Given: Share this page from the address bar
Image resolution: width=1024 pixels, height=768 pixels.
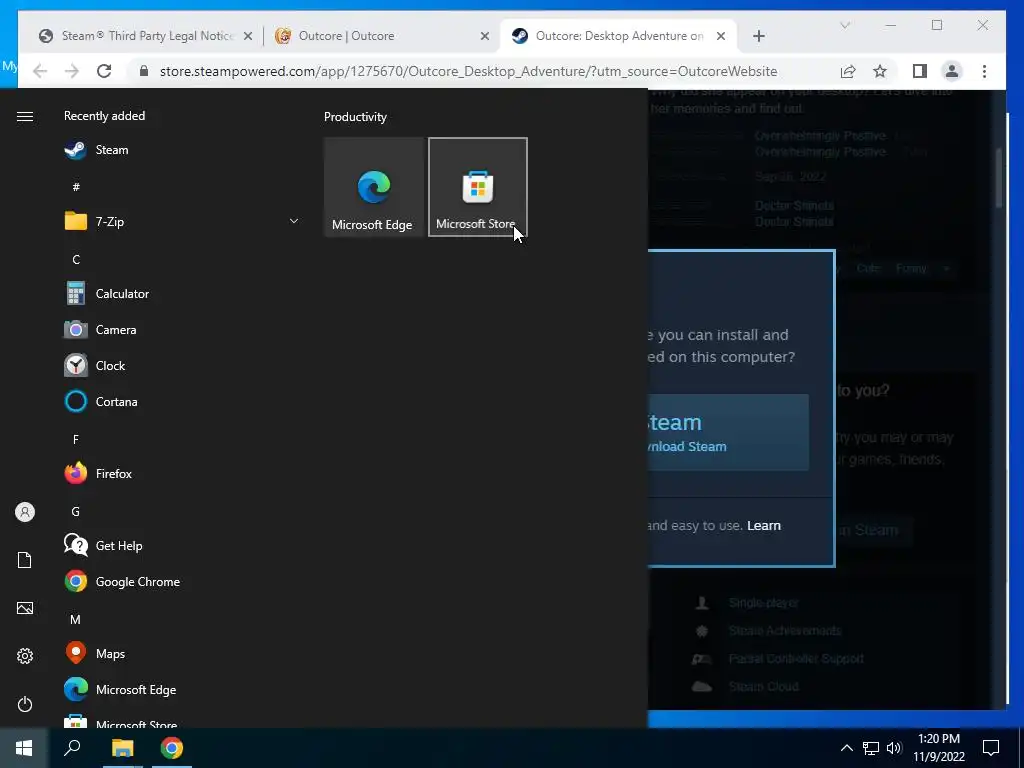Looking at the screenshot, I should pyautogui.click(x=848, y=71).
